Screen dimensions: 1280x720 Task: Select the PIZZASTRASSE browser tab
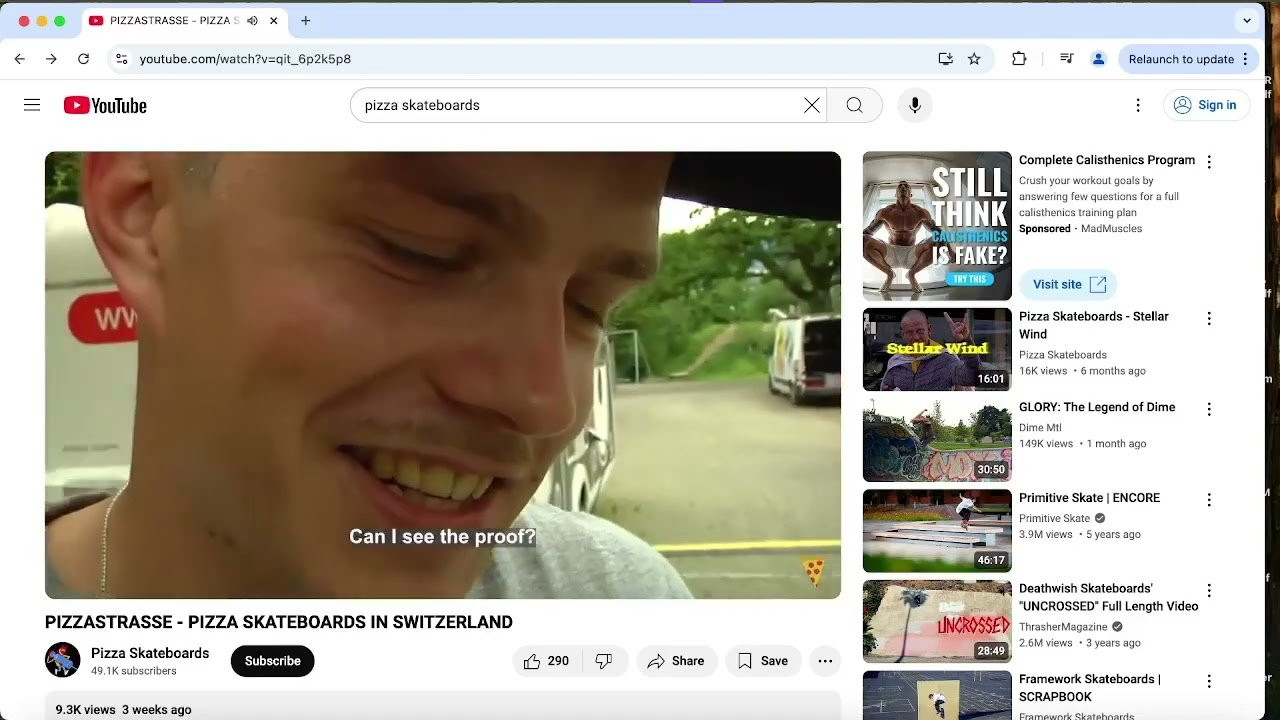[x=160, y=20]
